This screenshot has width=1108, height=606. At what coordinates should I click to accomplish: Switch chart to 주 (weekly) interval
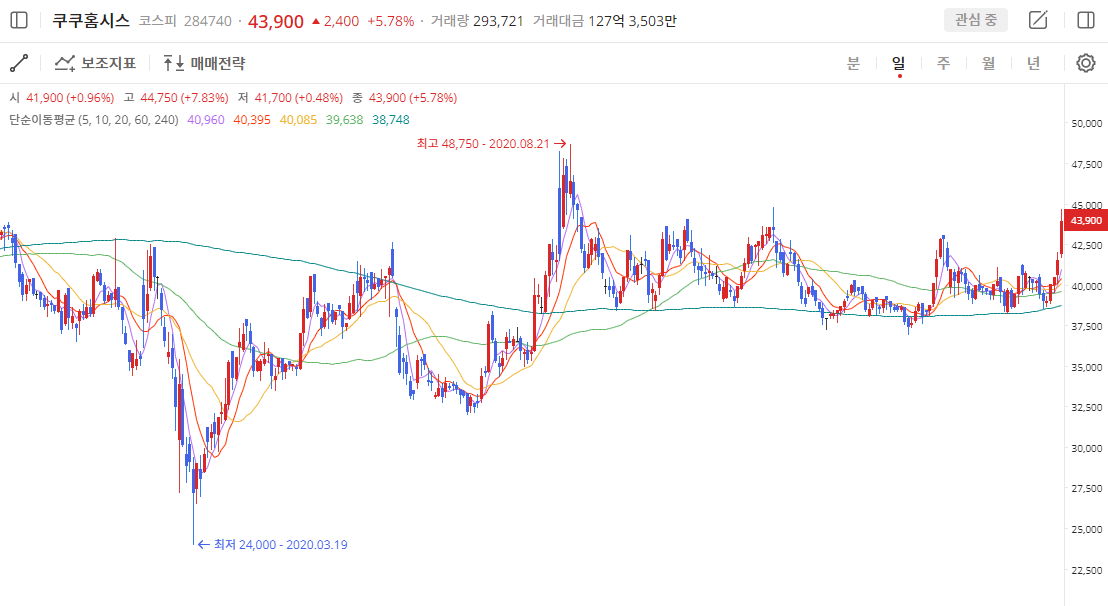[943, 63]
